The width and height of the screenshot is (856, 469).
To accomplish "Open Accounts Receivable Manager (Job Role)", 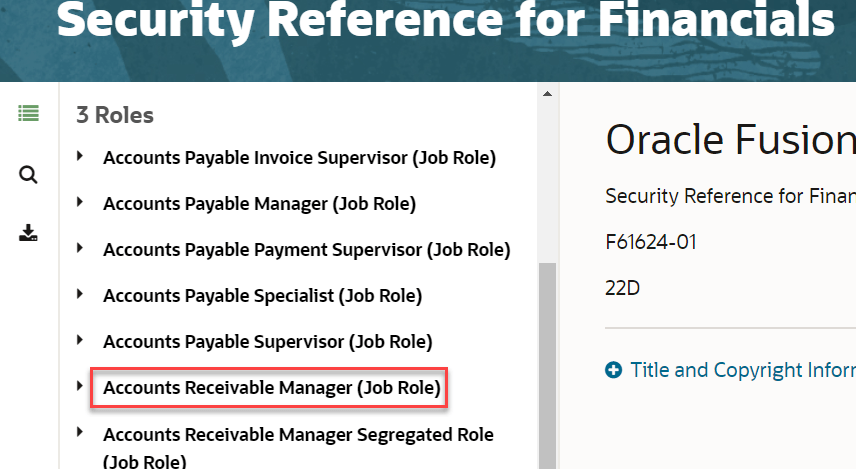I will 272,388.
